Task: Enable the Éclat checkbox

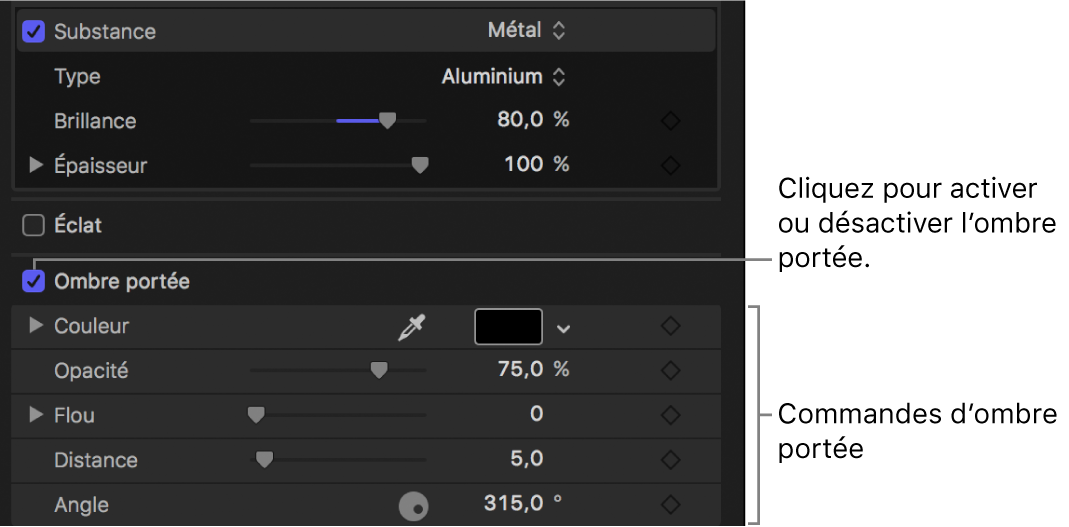Action: [x=34, y=226]
